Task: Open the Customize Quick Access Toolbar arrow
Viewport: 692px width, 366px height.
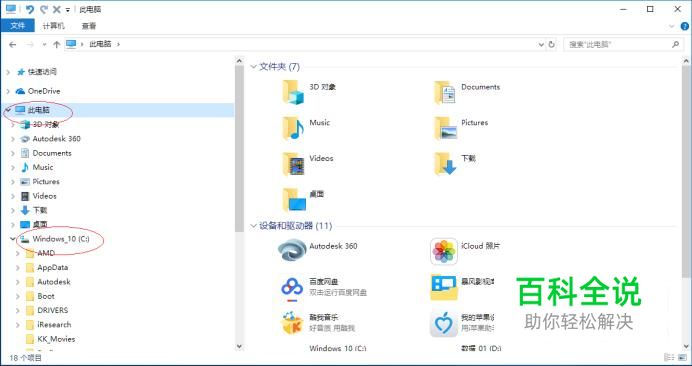Action: pos(68,10)
